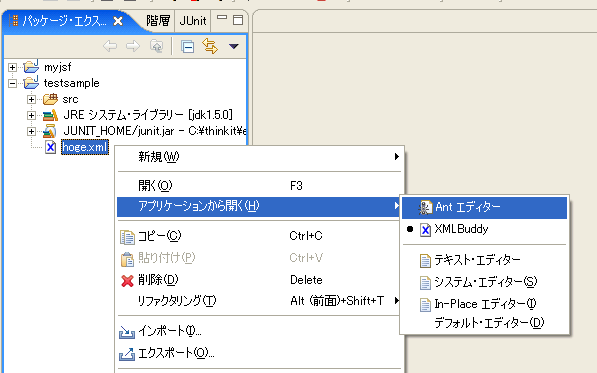Click the hoge.xml file icon
597x373 pixels.
(51, 147)
